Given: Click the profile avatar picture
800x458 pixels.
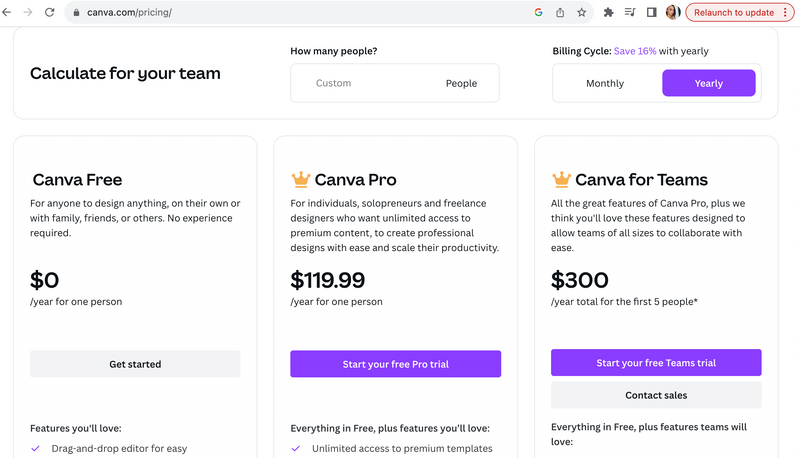Looking at the screenshot, I should (673, 12).
